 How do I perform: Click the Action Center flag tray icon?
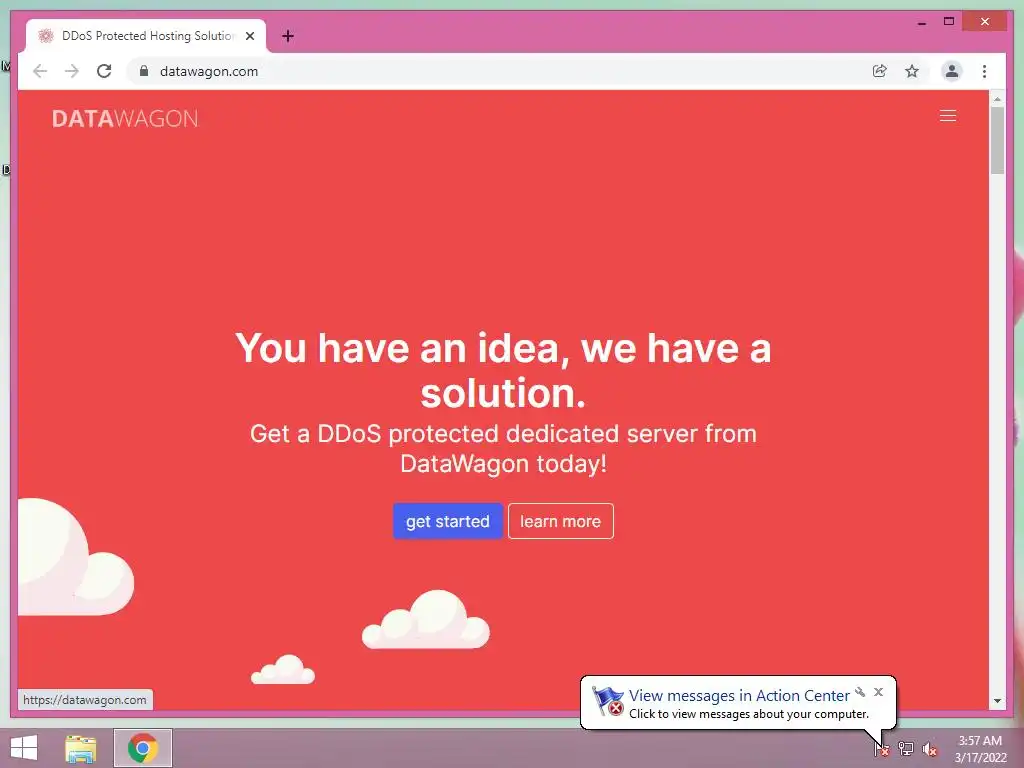click(881, 748)
